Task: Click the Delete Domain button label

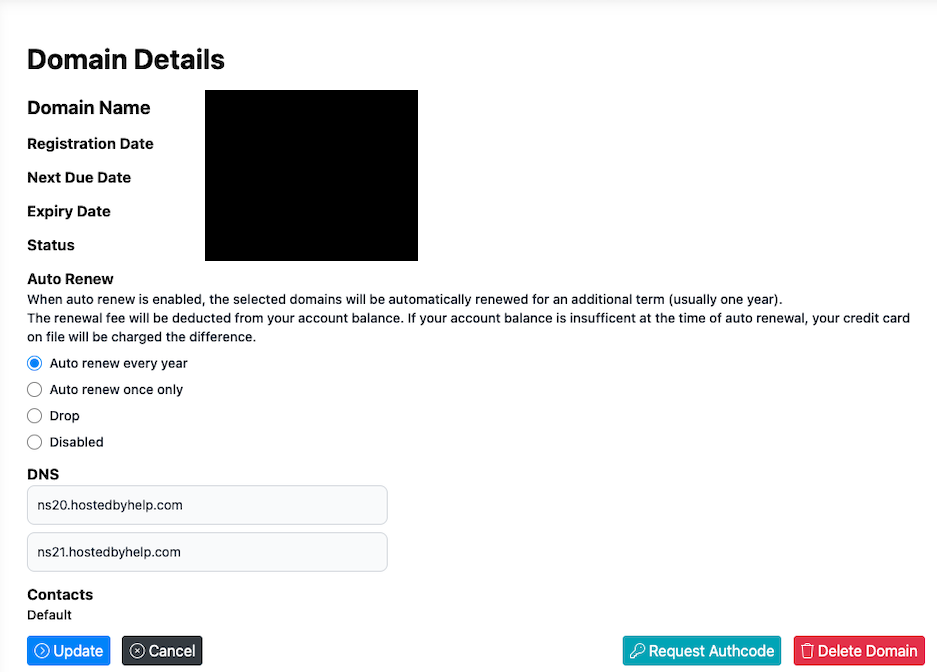Action: pyautogui.click(x=867, y=651)
